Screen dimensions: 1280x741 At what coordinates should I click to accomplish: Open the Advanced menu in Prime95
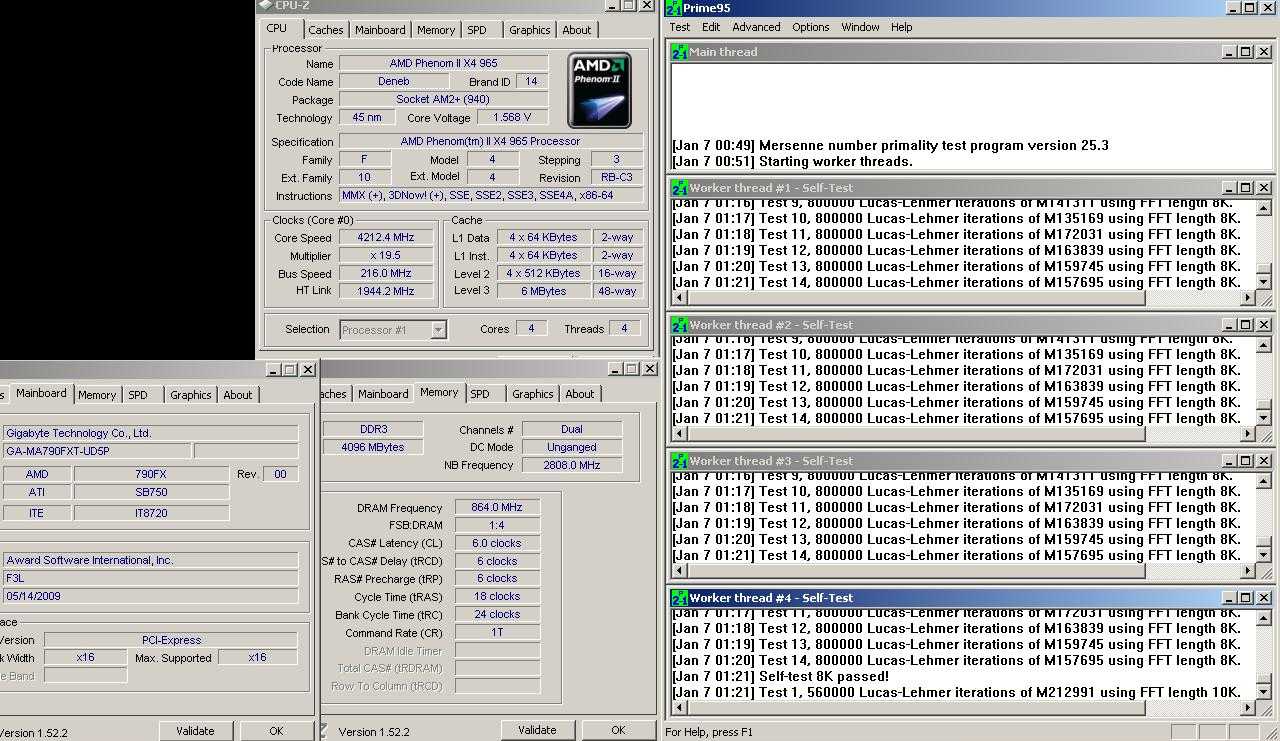coord(756,27)
